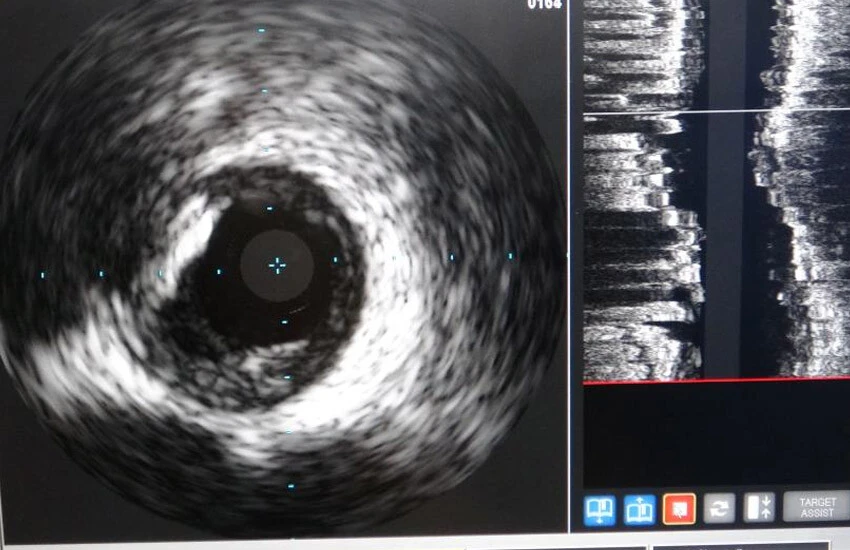This screenshot has height=550, width=850.
Task: Click the red boundary line below longitudinal view
Action: click(715, 381)
